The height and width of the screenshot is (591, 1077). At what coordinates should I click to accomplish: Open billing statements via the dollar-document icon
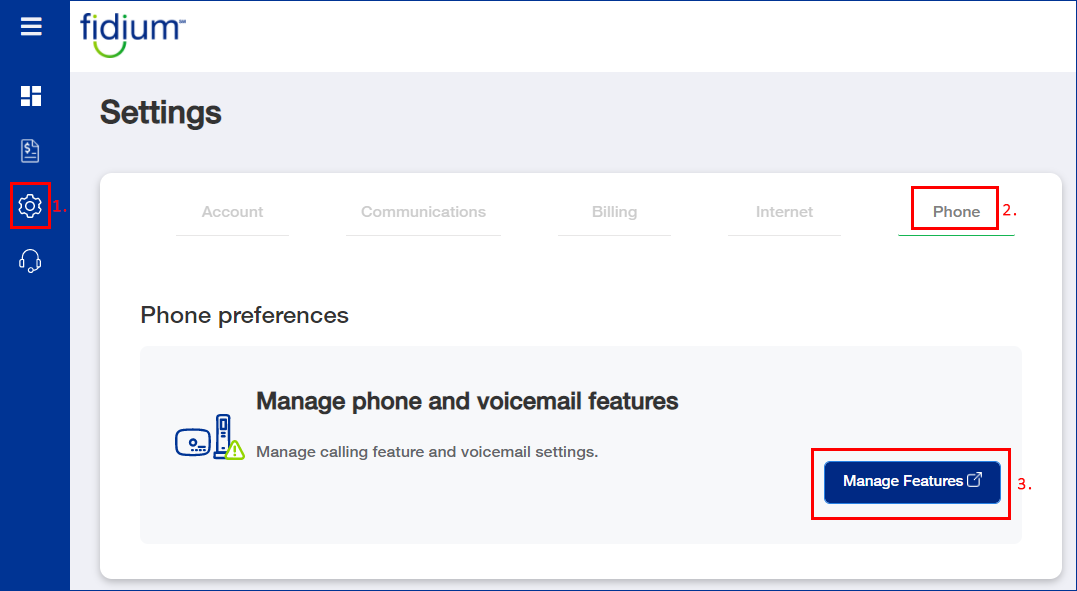30,150
